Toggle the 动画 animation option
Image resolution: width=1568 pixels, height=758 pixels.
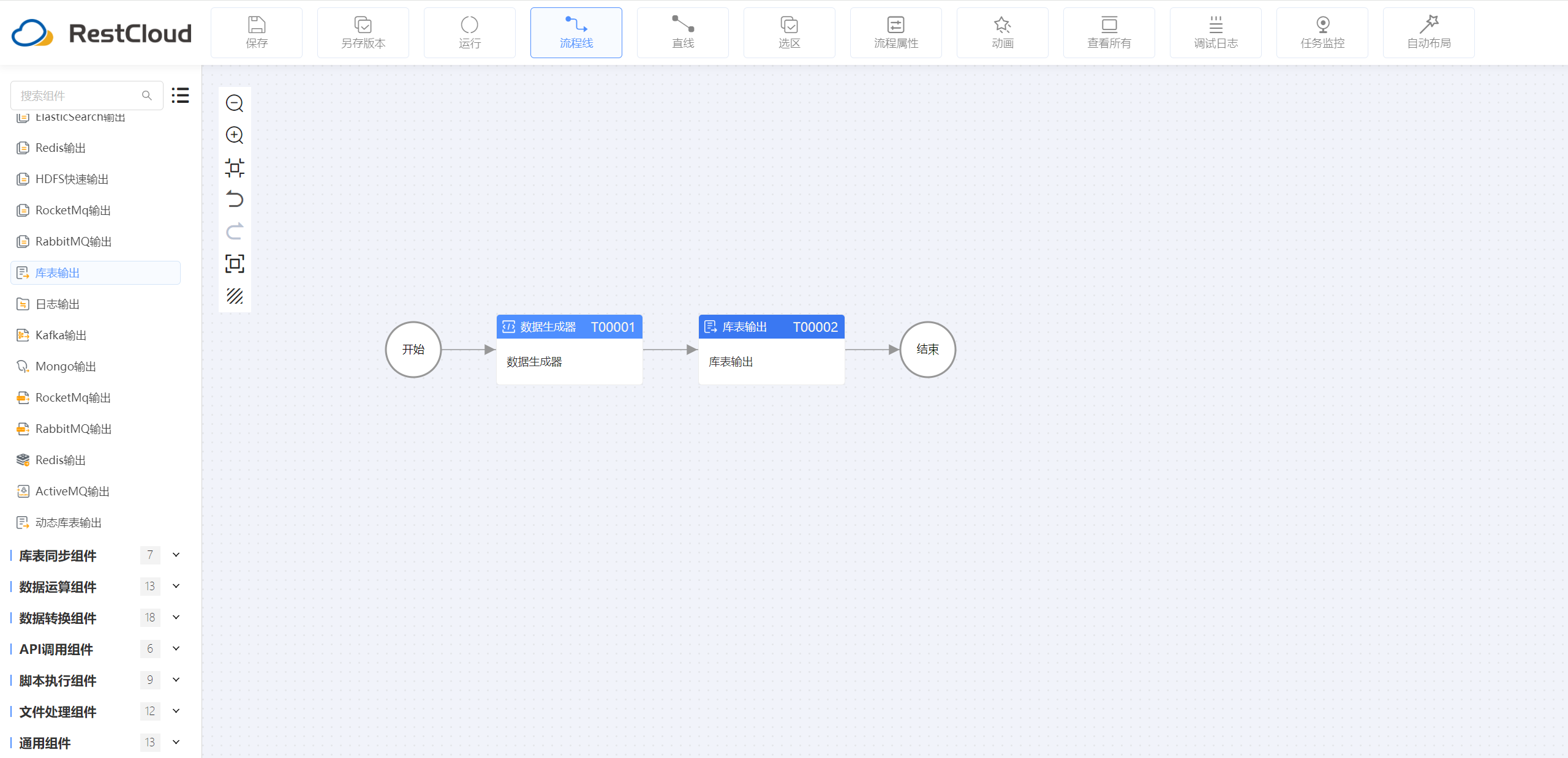(1003, 33)
